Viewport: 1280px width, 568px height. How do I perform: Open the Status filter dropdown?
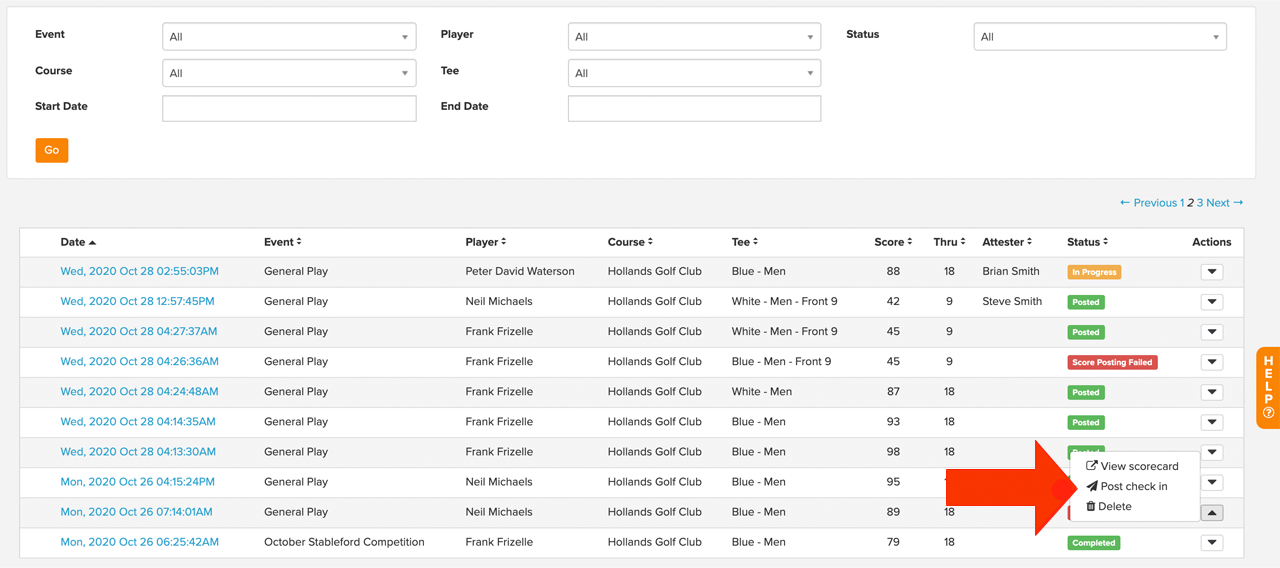1100,36
